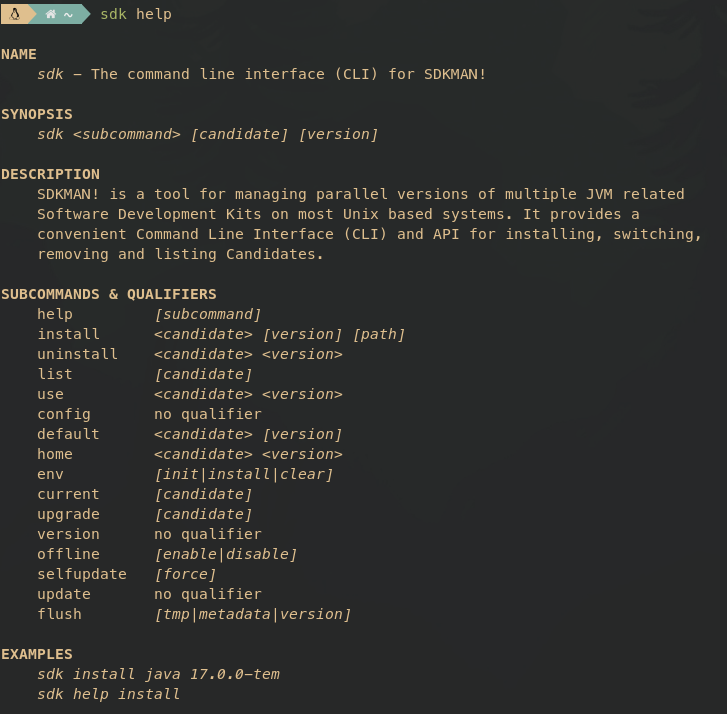
Task: Click the EXAMPLES section heading
Action: (x=37, y=654)
